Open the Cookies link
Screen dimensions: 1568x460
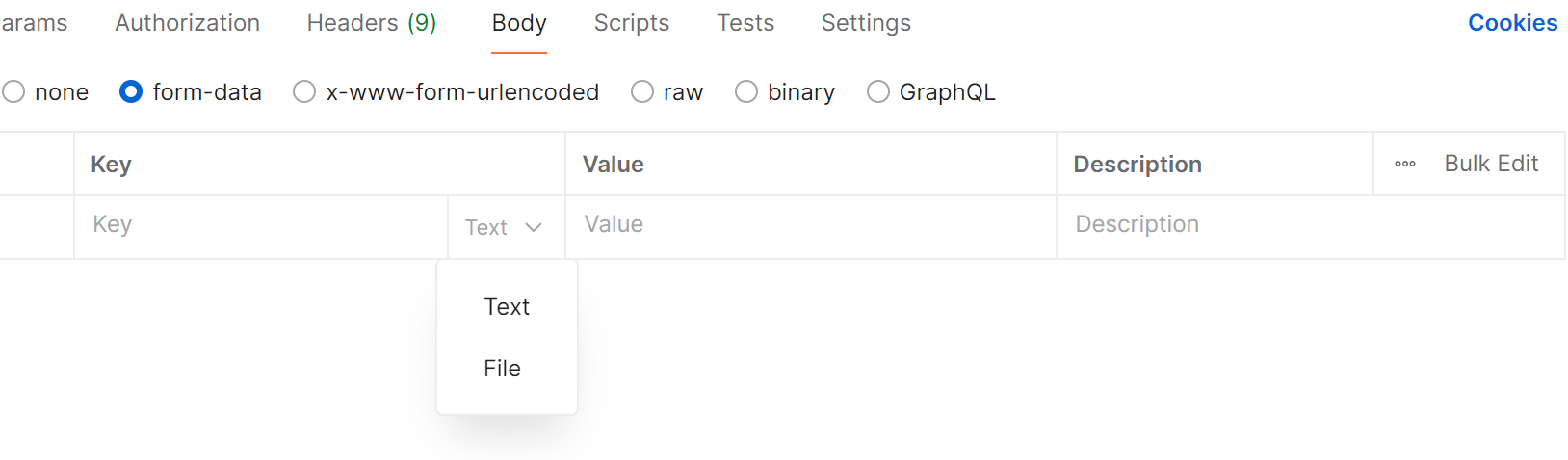coord(1512,23)
